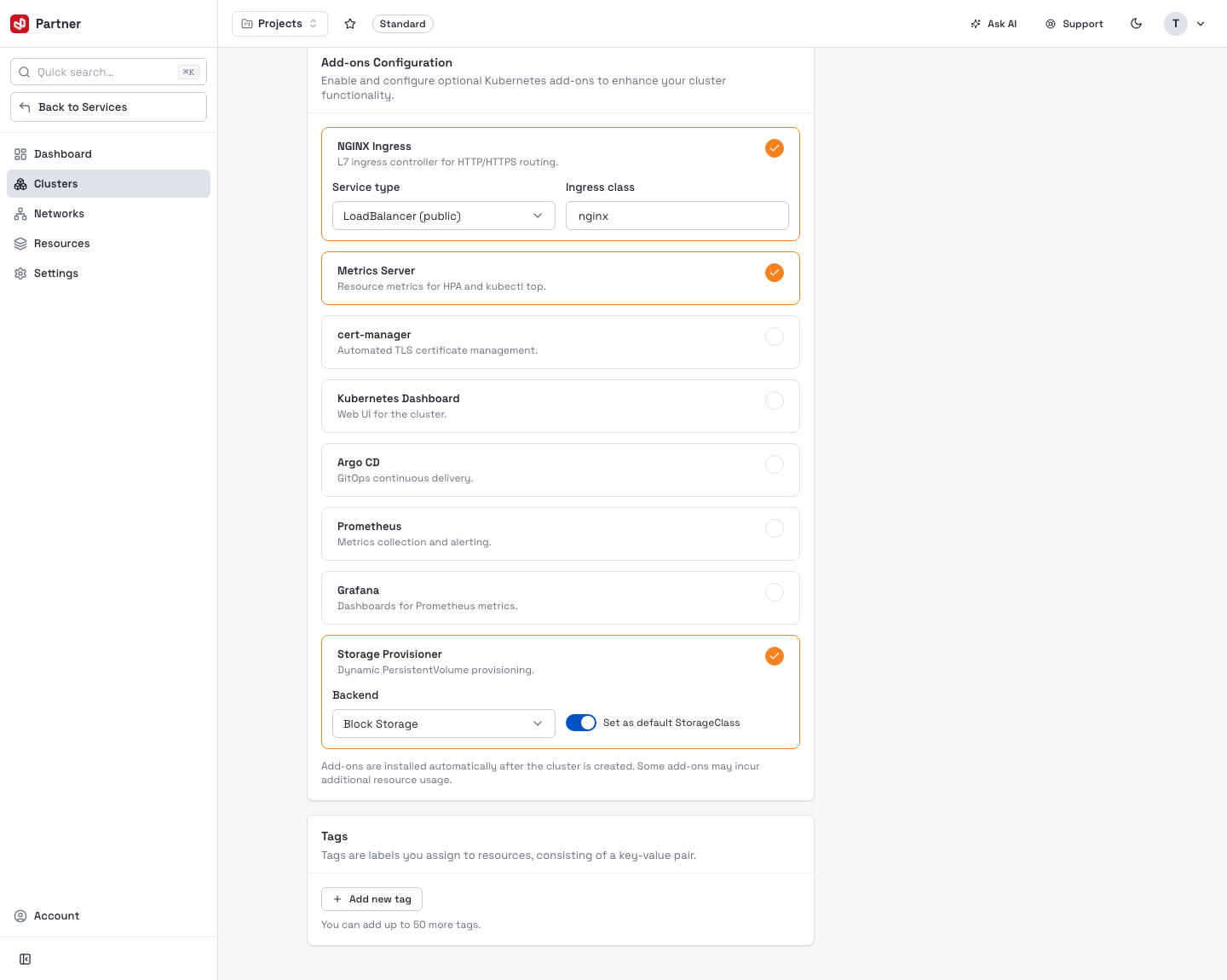The width and height of the screenshot is (1227, 980).
Task: Click Back to Services button
Action: click(108, 107)
